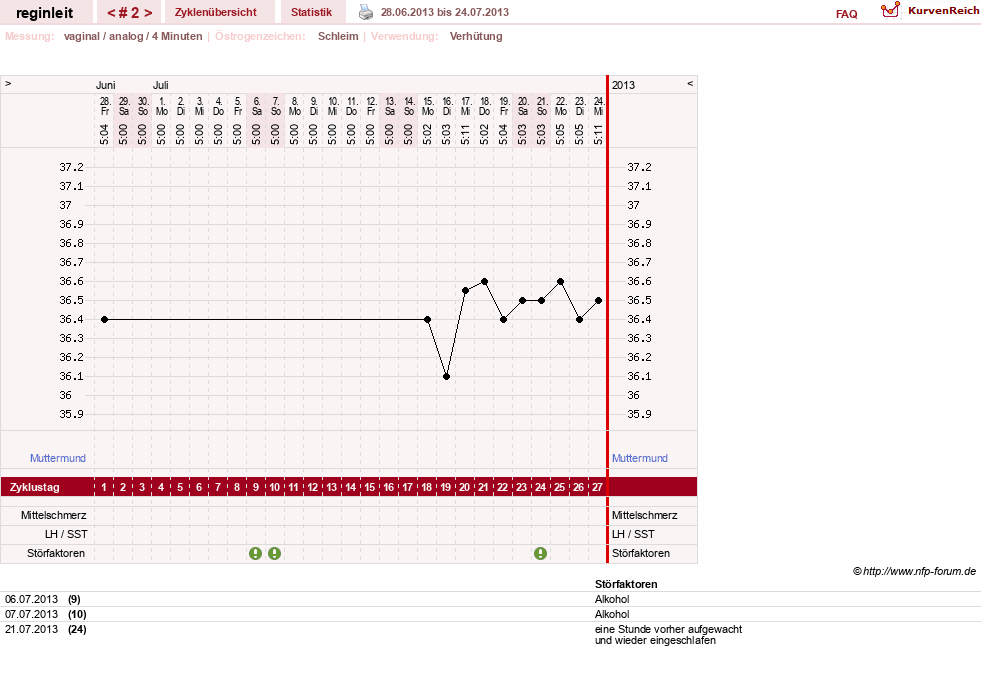
Task: Click the 06.07.2013 (9) Alkohol entry
Action: (490, 599)
